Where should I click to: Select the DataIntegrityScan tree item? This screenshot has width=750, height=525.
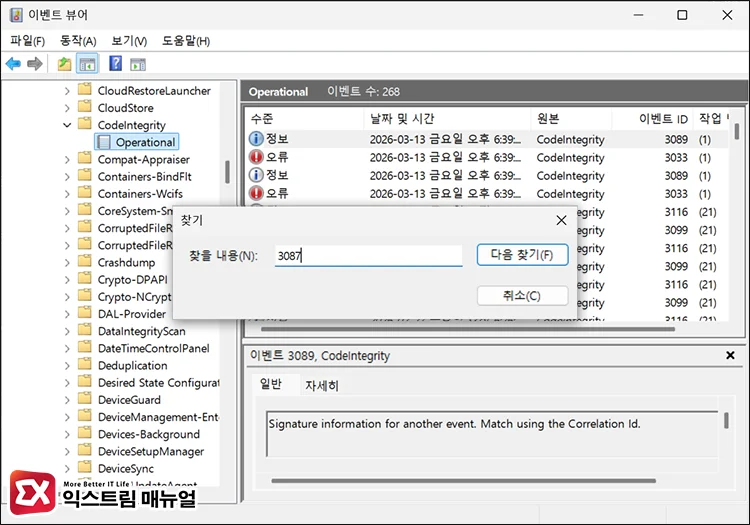click(142, 331)
